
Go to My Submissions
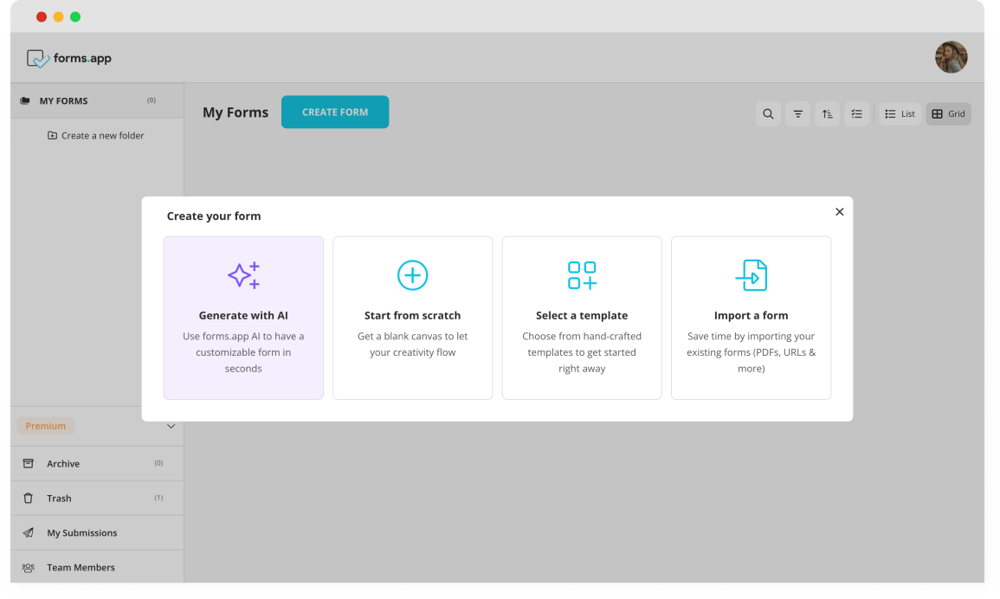point(81,533)
